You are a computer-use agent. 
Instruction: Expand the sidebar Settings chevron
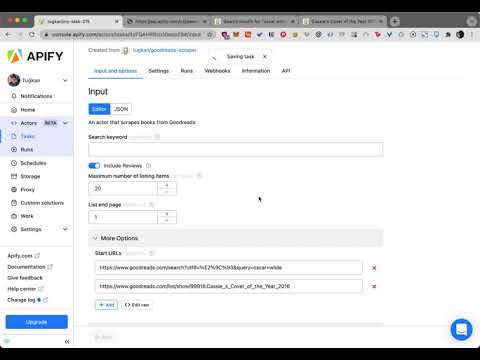pos(65,229)
